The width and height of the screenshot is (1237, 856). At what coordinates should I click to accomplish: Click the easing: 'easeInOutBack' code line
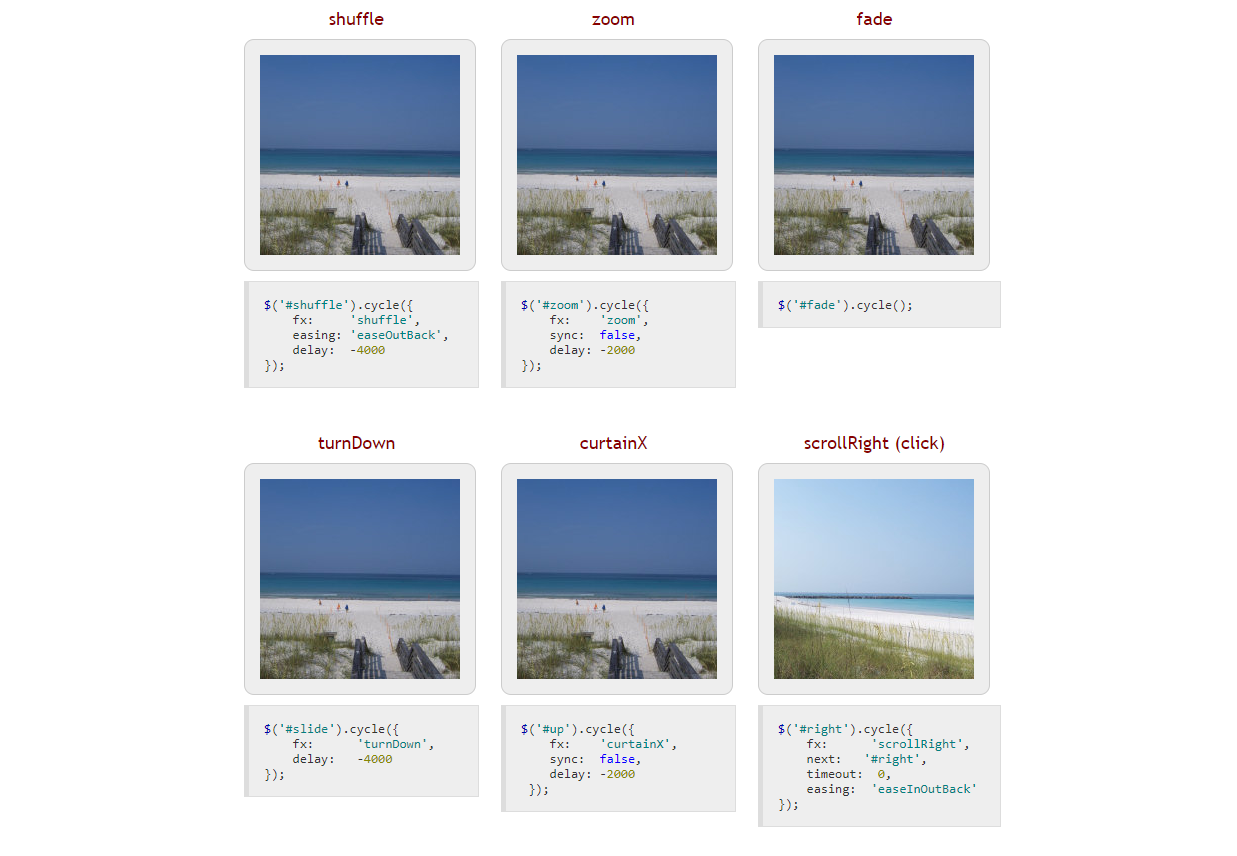pos(892,789)
